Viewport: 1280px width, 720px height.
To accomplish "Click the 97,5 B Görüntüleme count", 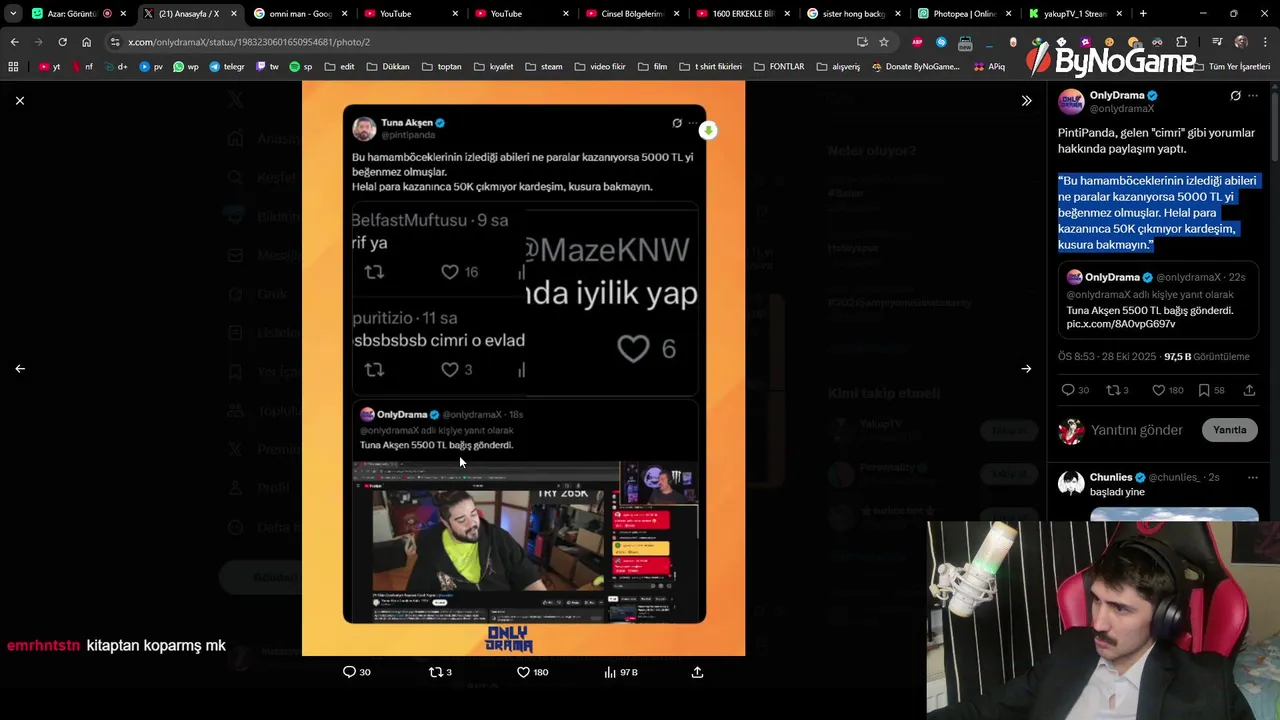I will point(1206,356).
